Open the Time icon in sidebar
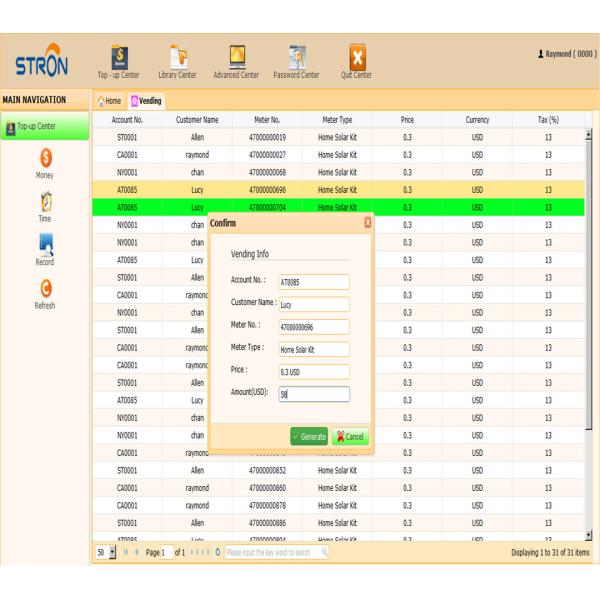 click(x=45, y=201)
